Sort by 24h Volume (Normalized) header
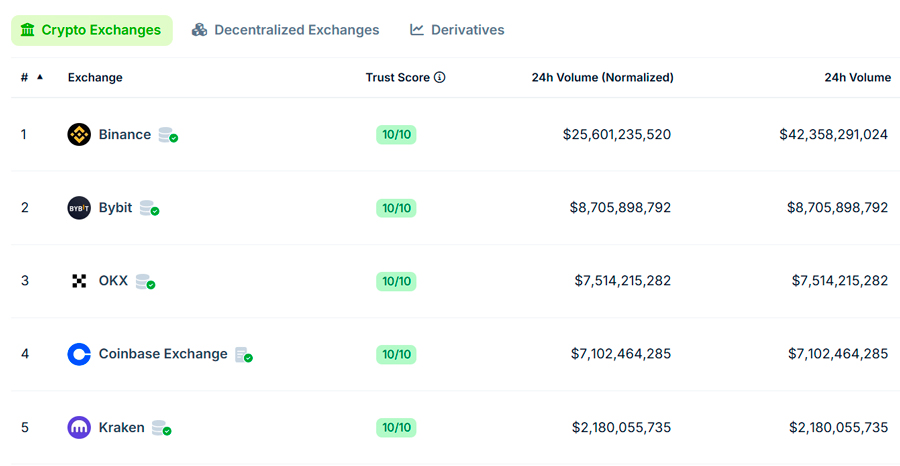Viewport: 900px width, 466px height. [x=603, y=77]
